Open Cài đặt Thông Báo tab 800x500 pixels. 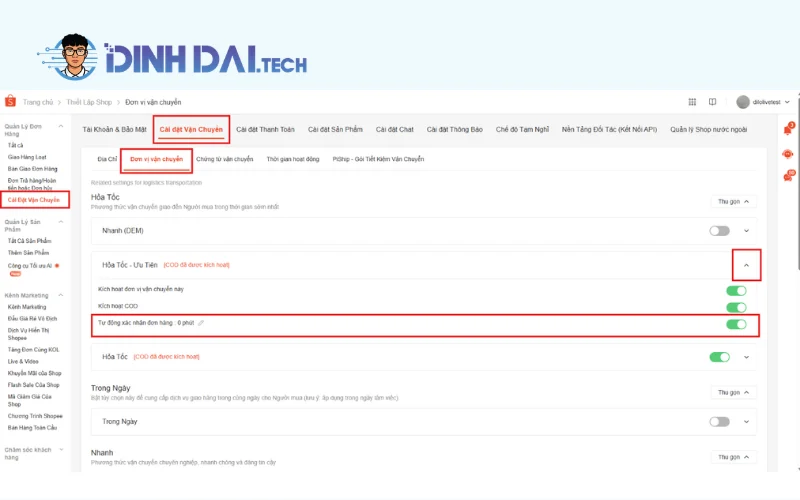[x=455, y=130]
